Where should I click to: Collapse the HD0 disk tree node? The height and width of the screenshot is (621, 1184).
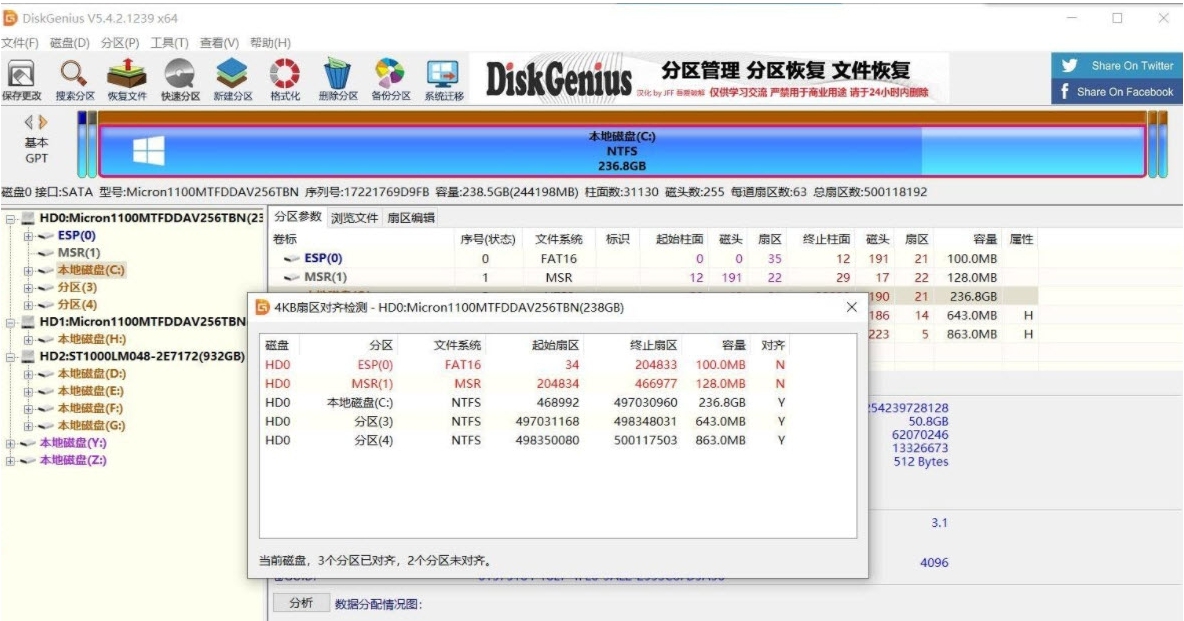pyautogui.click(x=8, y=219)
